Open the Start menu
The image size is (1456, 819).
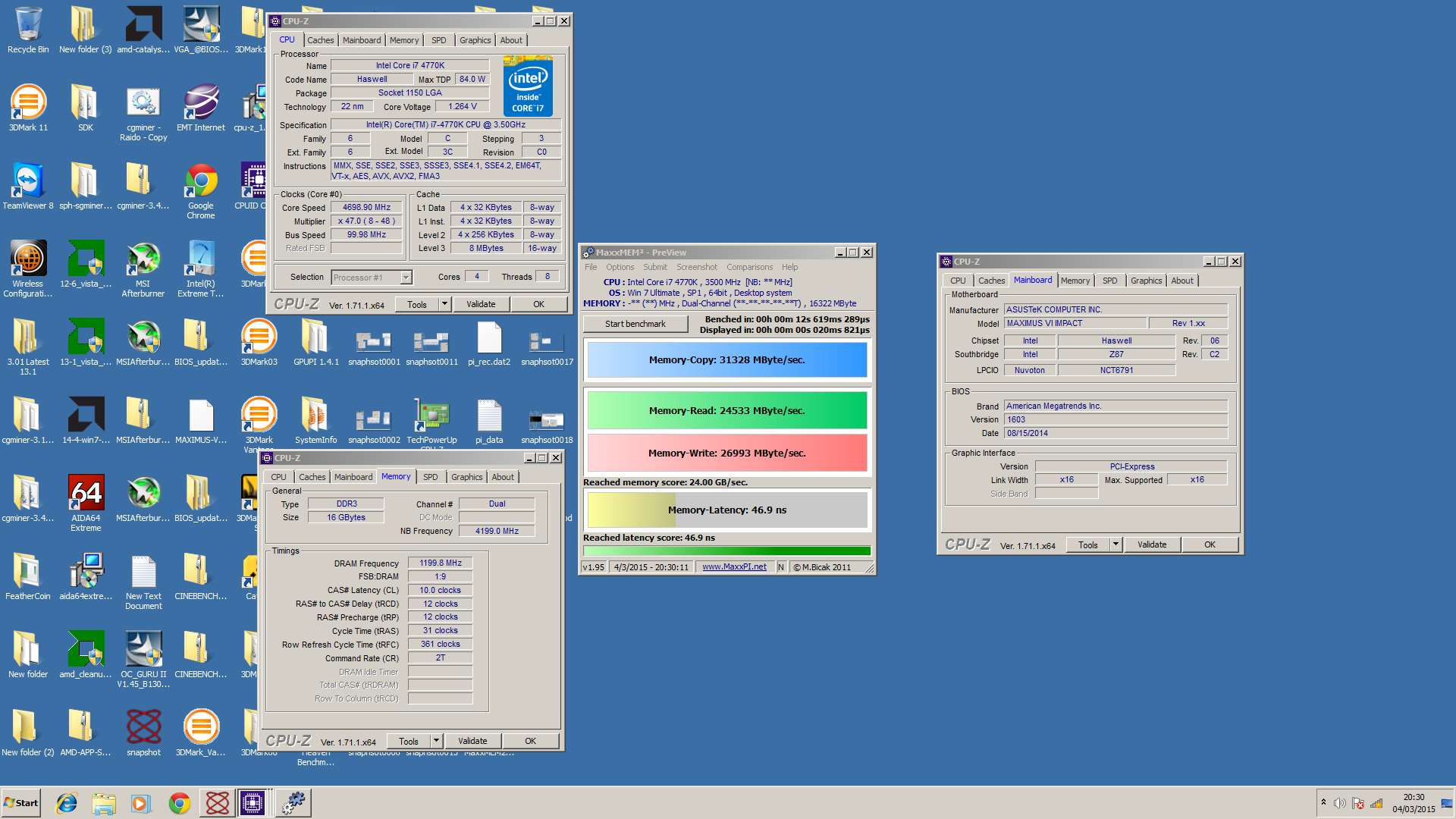tap(20, 803)
